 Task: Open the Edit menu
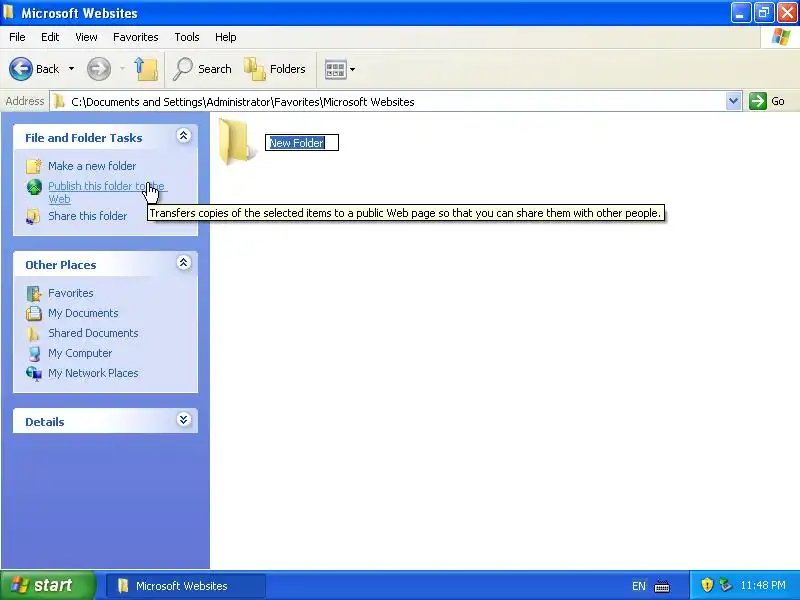[50, 37]
